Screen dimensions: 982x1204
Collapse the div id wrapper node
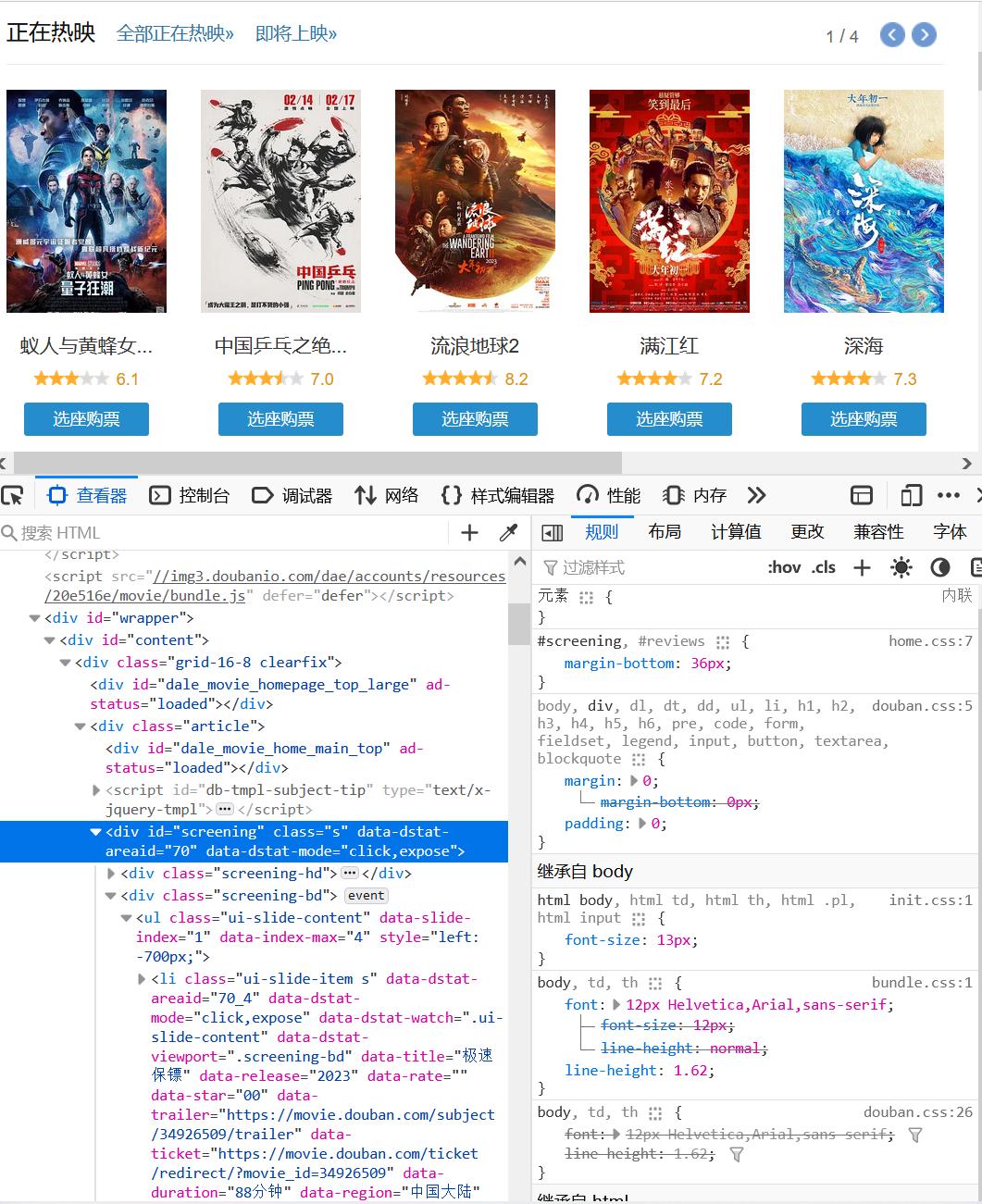tap(34, 617)
